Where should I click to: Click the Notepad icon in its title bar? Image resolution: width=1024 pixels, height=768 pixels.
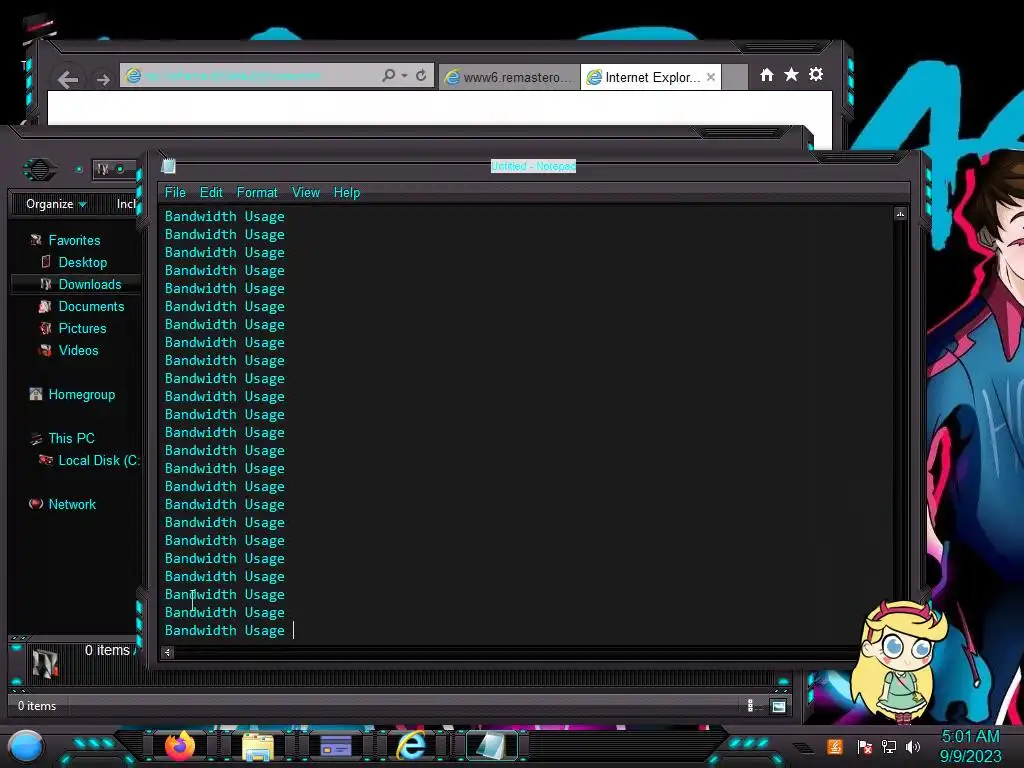click(x=168, y=166)
